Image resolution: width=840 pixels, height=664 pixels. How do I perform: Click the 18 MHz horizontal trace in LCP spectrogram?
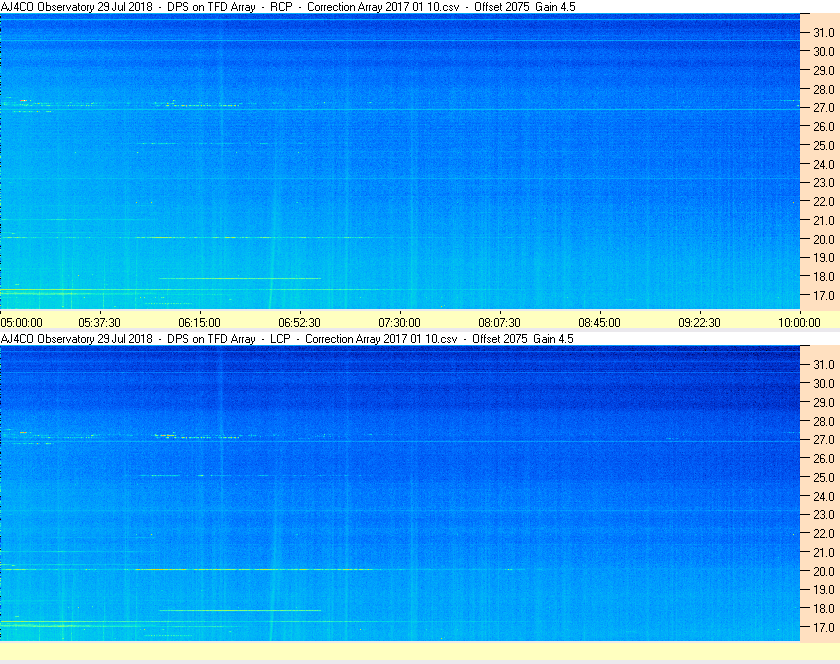click(x=240, y=610)
